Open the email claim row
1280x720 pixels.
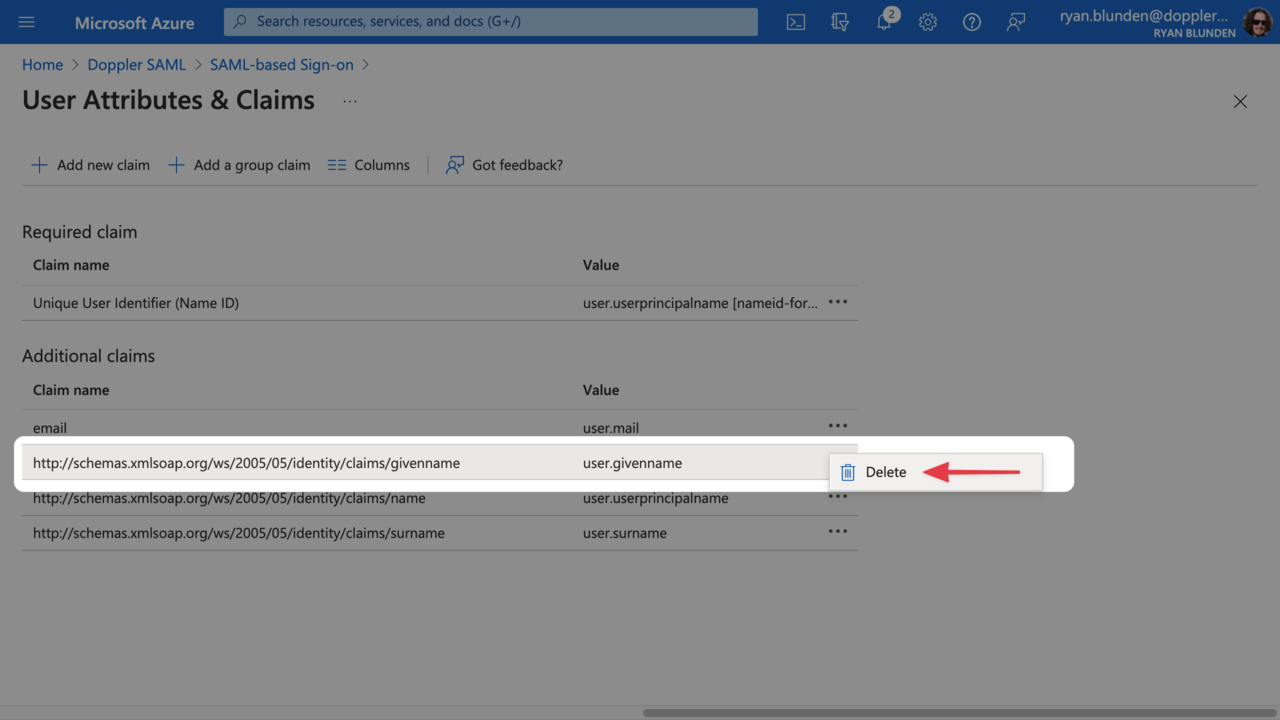[x=440, y=428]
